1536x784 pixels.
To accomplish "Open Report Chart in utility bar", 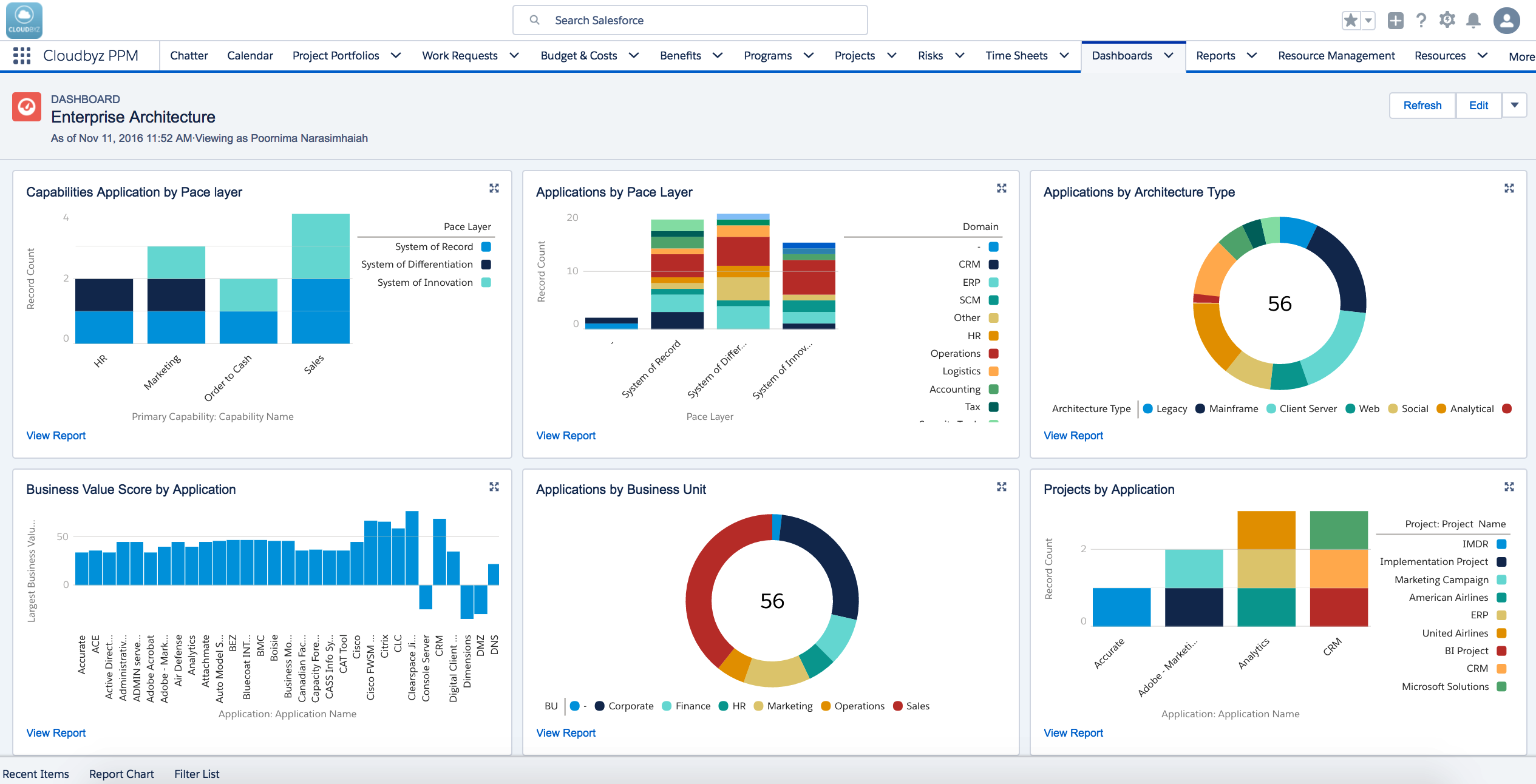I will (121, 774).
